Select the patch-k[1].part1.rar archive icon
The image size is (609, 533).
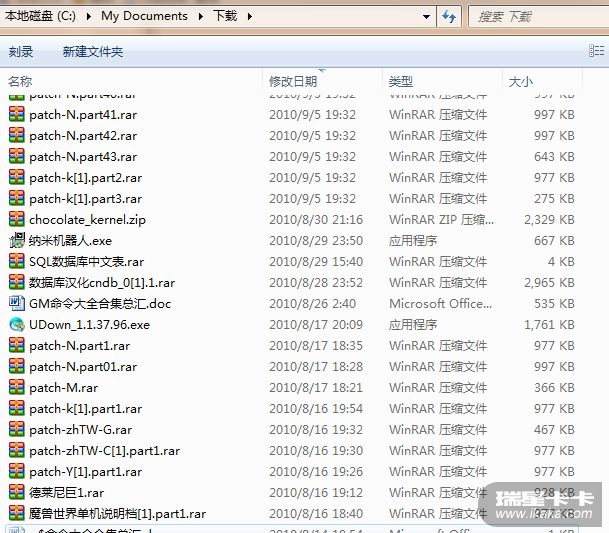pos(17,408)
